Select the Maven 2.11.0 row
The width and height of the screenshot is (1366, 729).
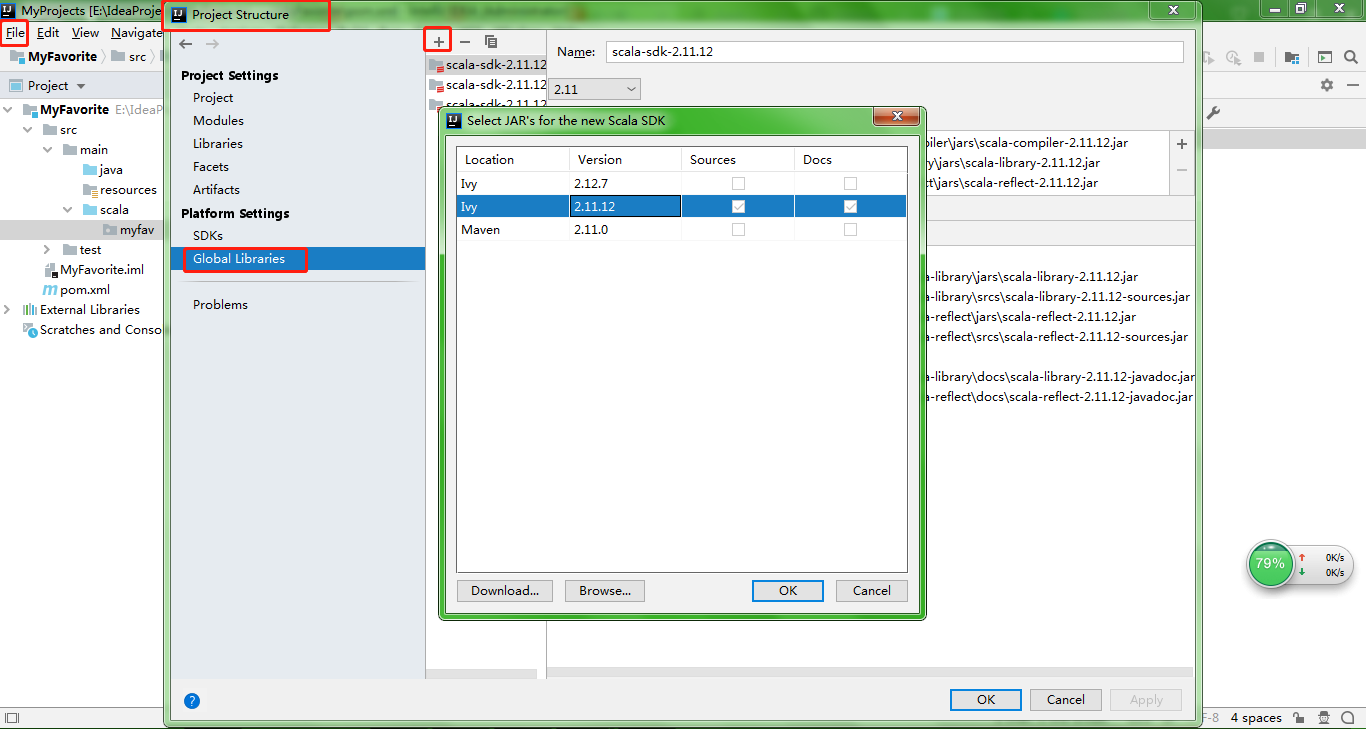(682, 230)
